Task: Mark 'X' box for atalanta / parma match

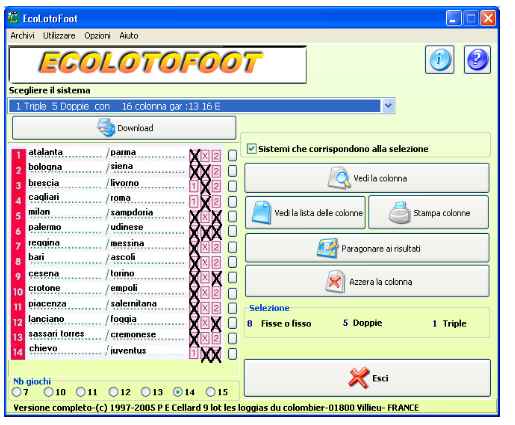Action: pyautogui.click(x=205, y=156)
